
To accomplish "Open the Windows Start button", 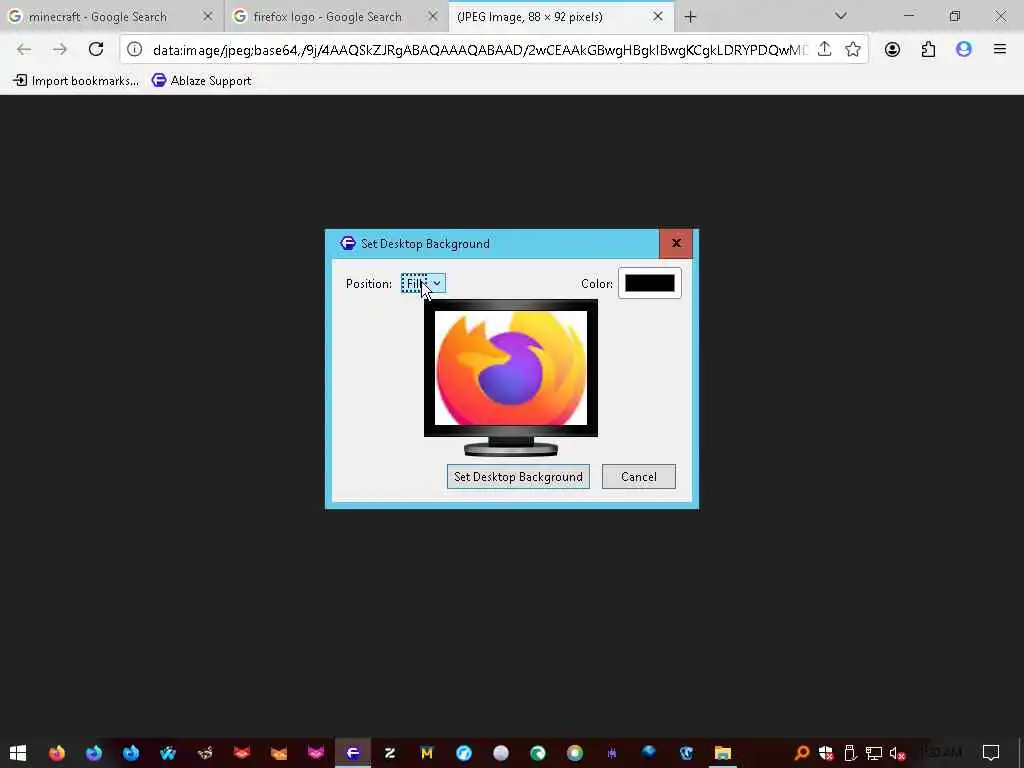I will (18, 753).
